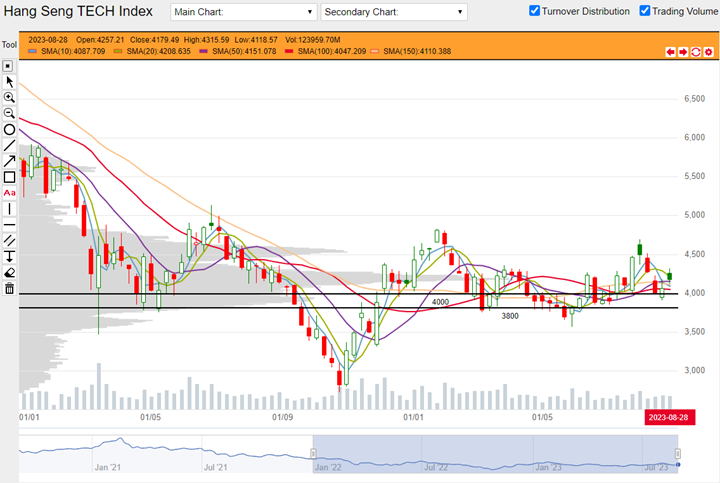Click the SMA(20):4208.635 legend text
720x483 pixels.
point(158,51)
